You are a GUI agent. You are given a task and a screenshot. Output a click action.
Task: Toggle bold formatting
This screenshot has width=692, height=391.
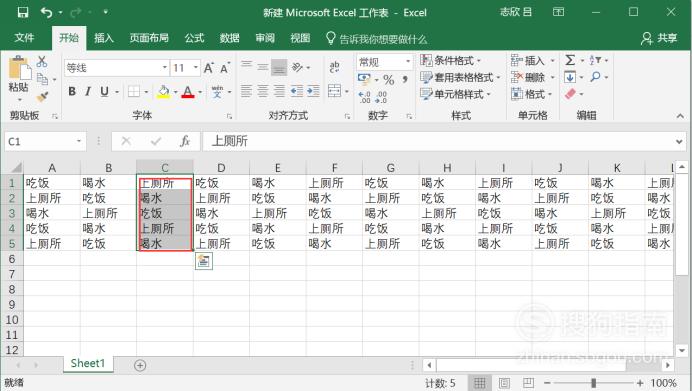72,91
